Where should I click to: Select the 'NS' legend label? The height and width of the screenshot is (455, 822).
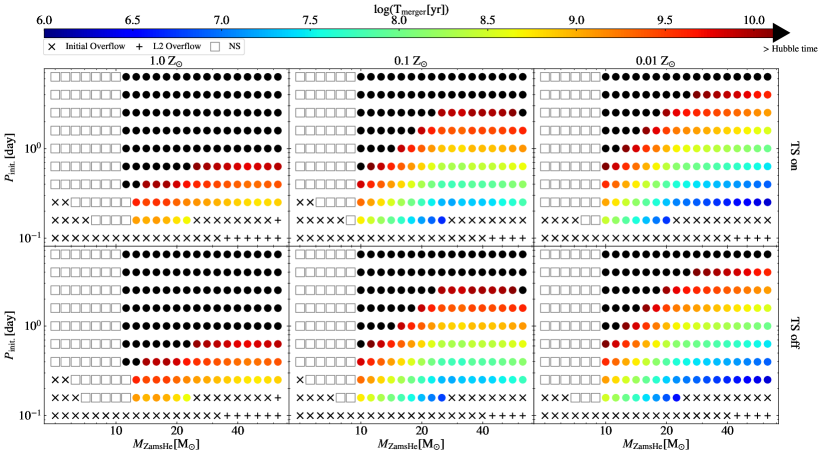click(x=234, y=46)
